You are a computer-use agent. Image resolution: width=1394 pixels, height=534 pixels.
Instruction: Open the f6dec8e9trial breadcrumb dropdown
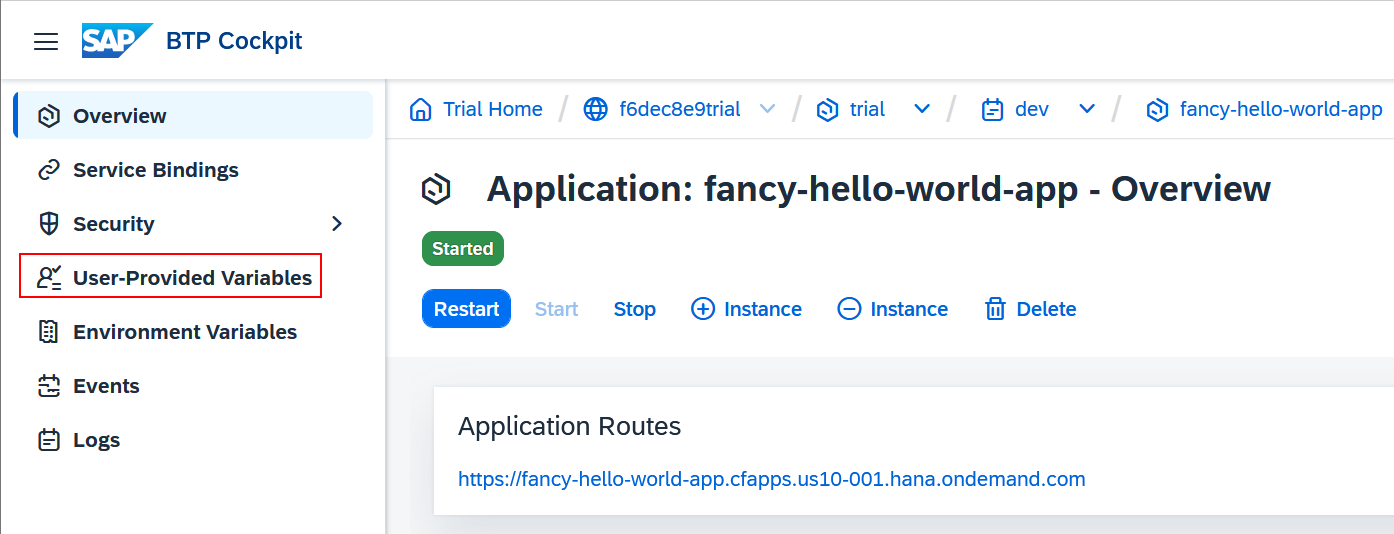767,109
